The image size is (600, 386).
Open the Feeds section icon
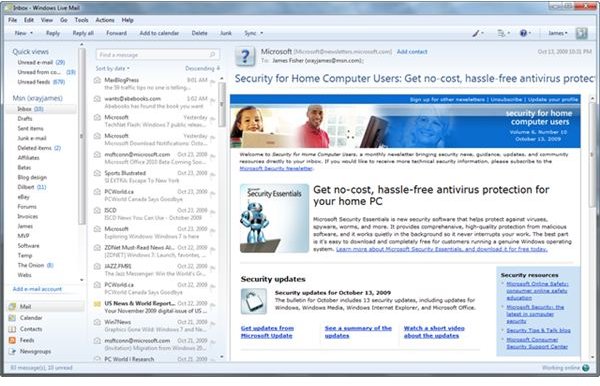[x=12, y=340]
